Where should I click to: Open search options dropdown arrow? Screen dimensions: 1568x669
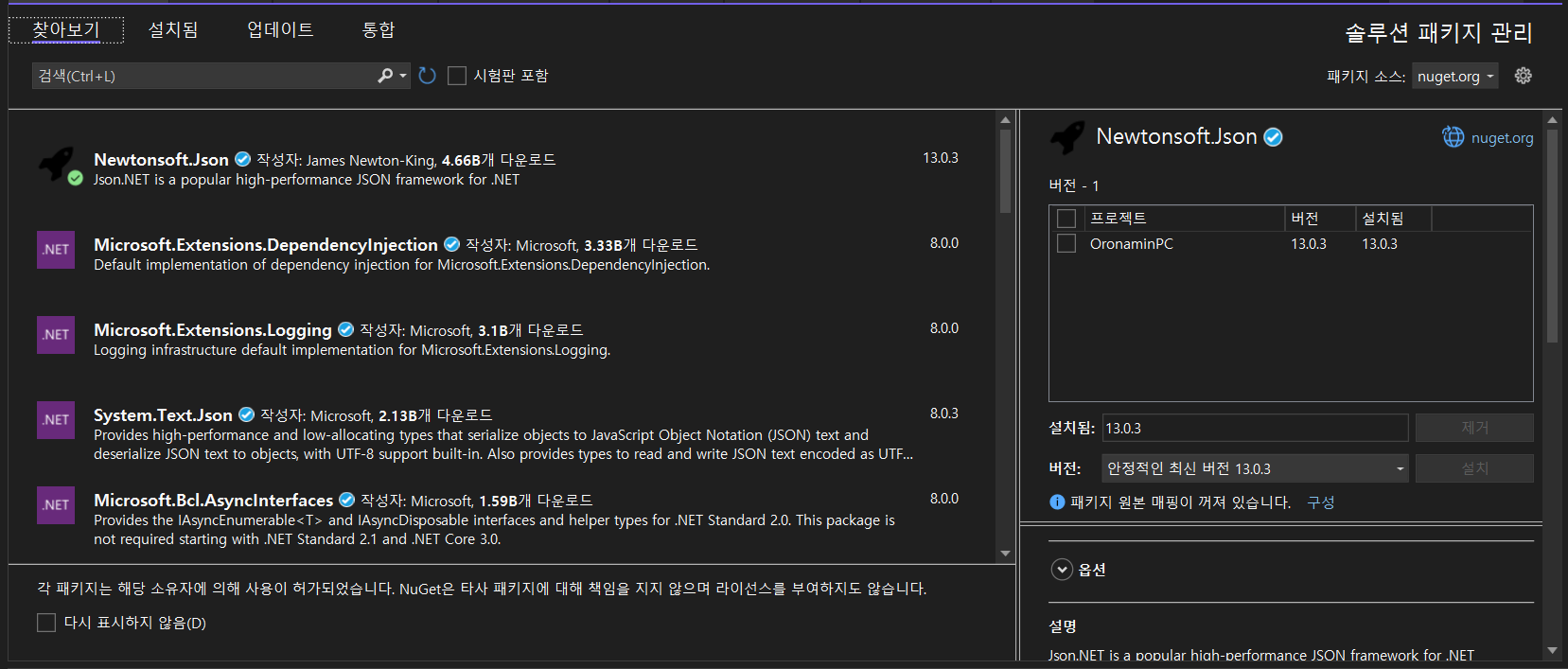pos(403,76)
